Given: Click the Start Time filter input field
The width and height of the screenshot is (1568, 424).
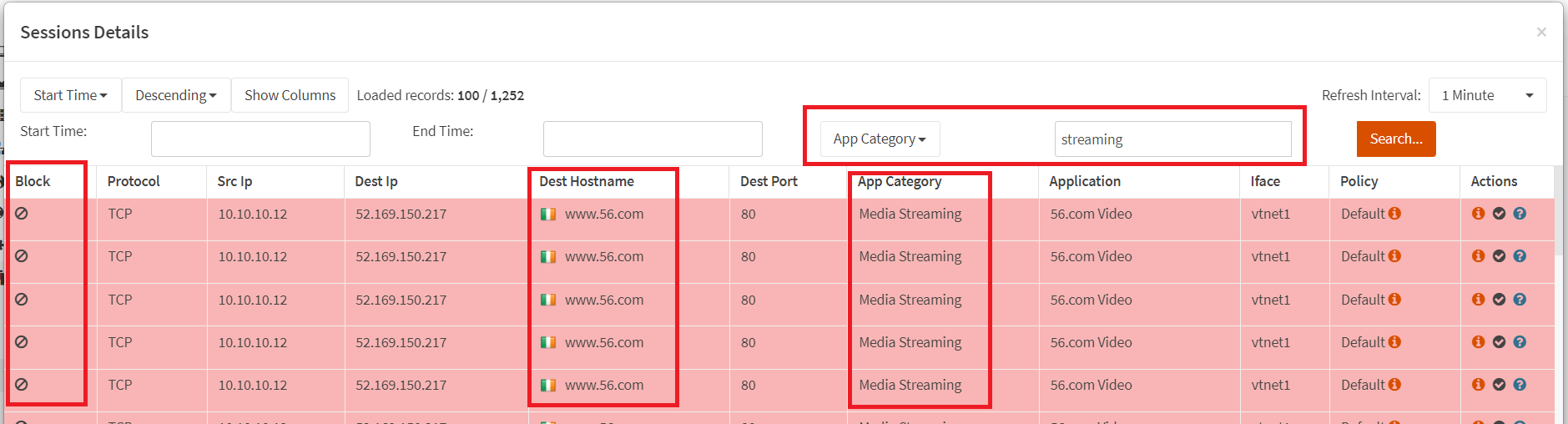Looking at the screenshot, I should (x=260, y=139).
